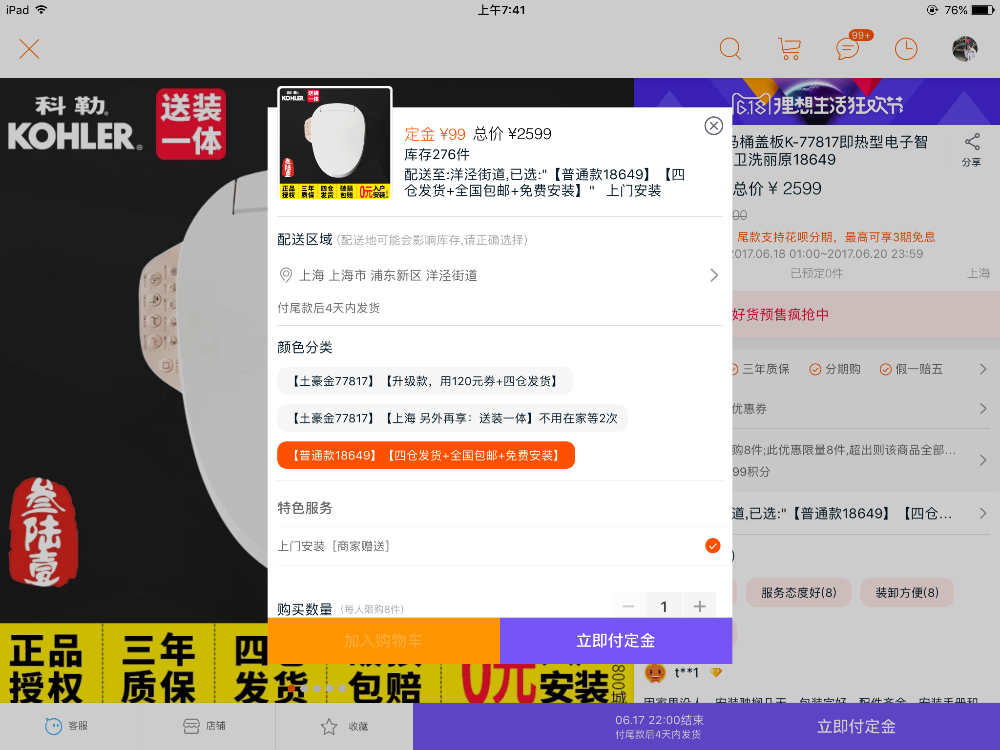
Task: Open search with the magnifier icon
Action: coord(730,48)
